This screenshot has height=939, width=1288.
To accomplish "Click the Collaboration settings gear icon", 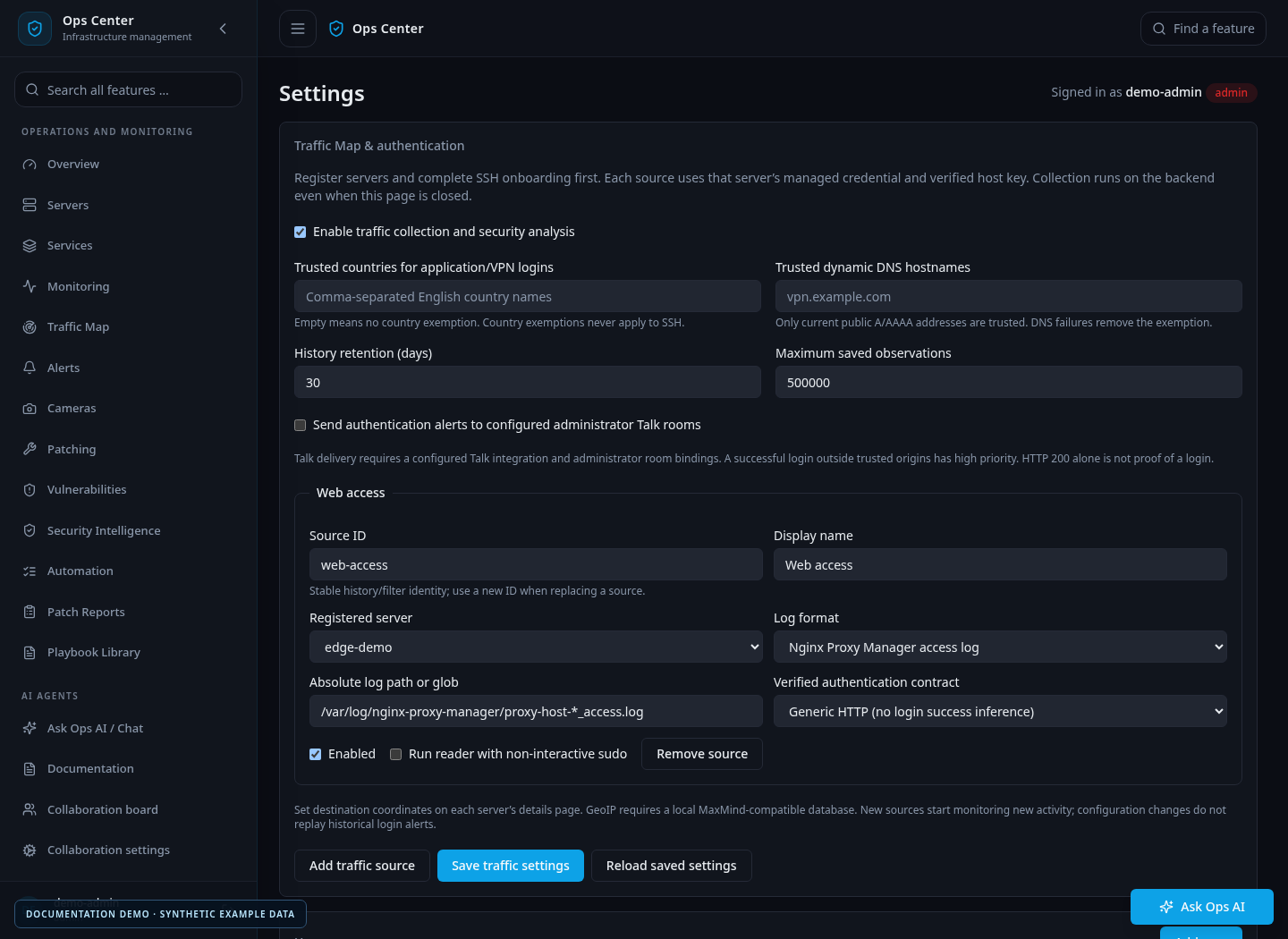I will tap(30, 850).
